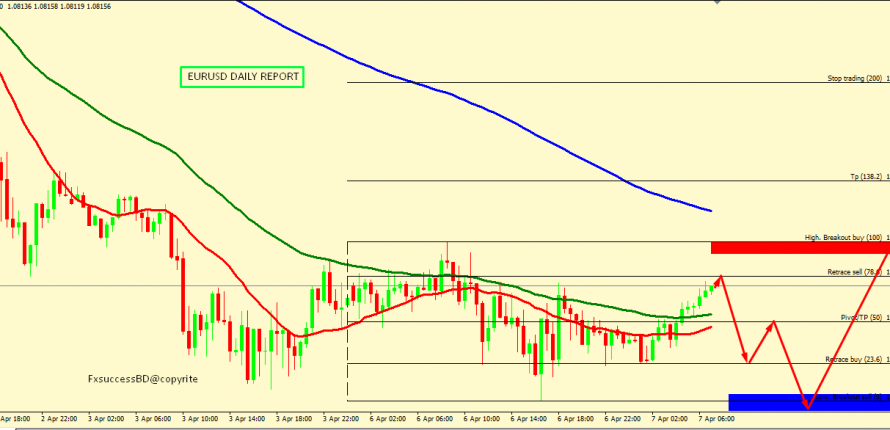This screenshot has height=430, width=890.
Task: Select the Retrace sell level label
Action: click(x=853, y=272)
